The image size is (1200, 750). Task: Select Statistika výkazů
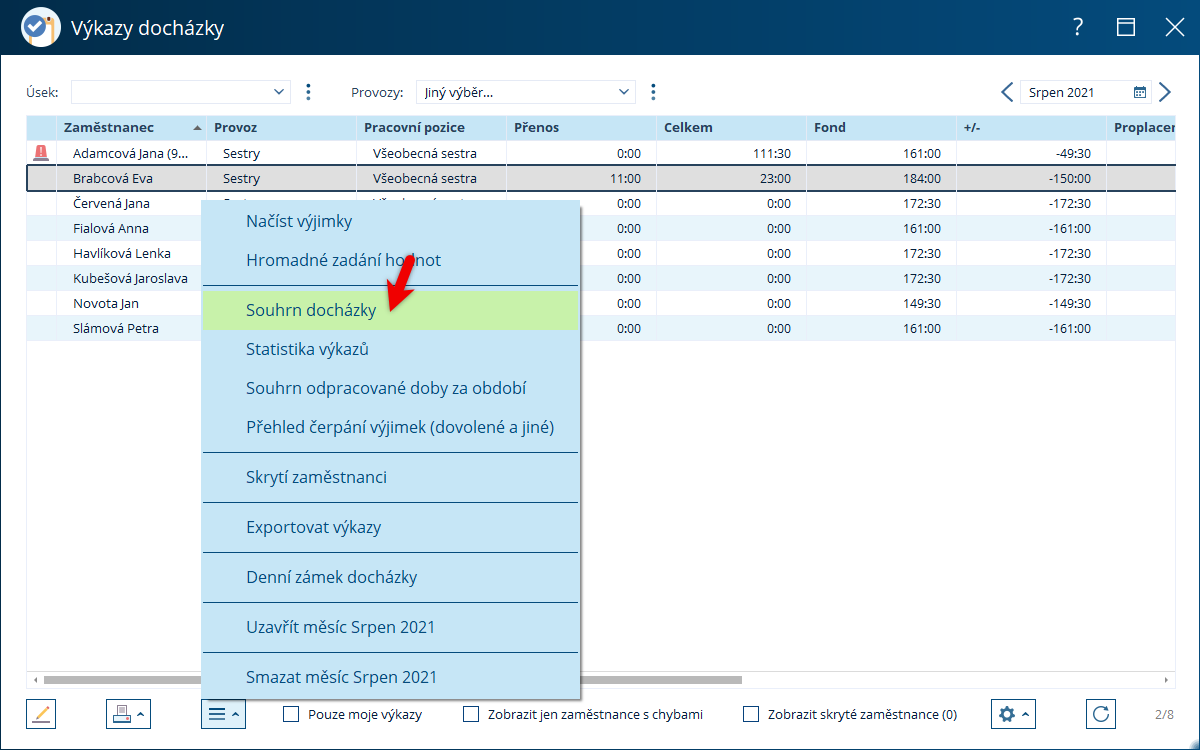coord(390,349)
